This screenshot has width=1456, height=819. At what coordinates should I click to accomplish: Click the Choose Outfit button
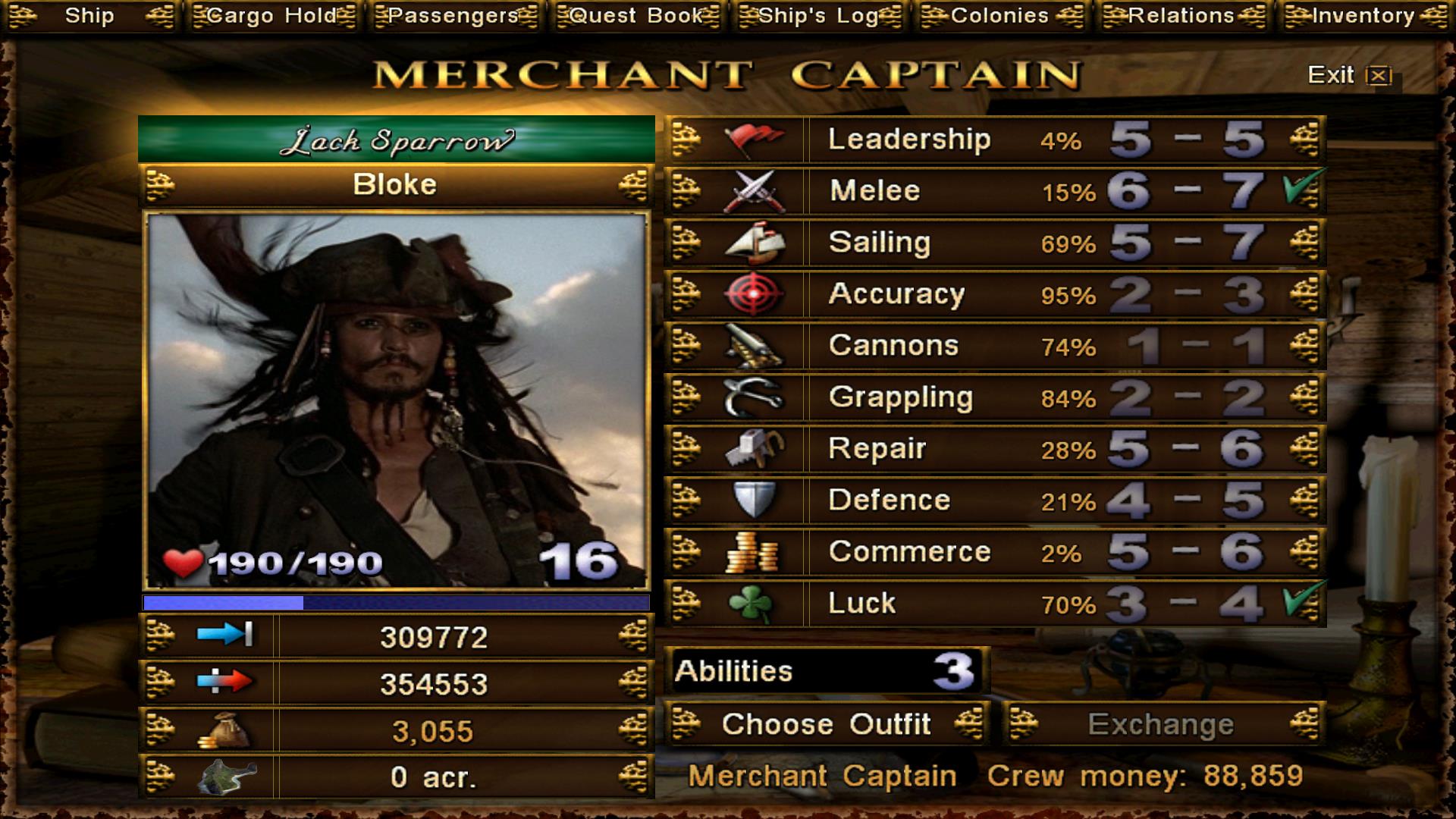click(827, 724)
